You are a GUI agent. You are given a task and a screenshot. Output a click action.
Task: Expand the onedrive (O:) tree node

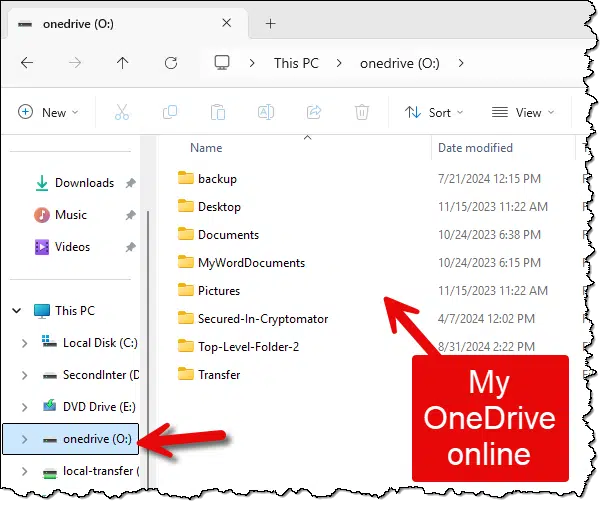[24, 439]
